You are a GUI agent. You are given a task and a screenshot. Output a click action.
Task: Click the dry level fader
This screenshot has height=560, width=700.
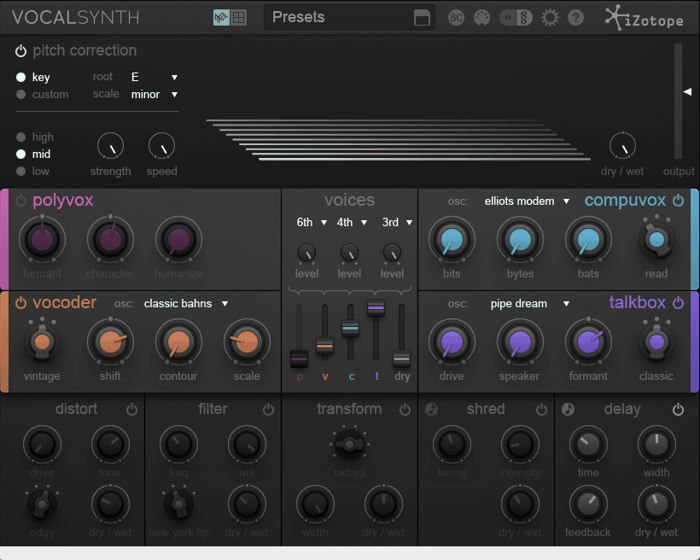(x=401, y=359)
